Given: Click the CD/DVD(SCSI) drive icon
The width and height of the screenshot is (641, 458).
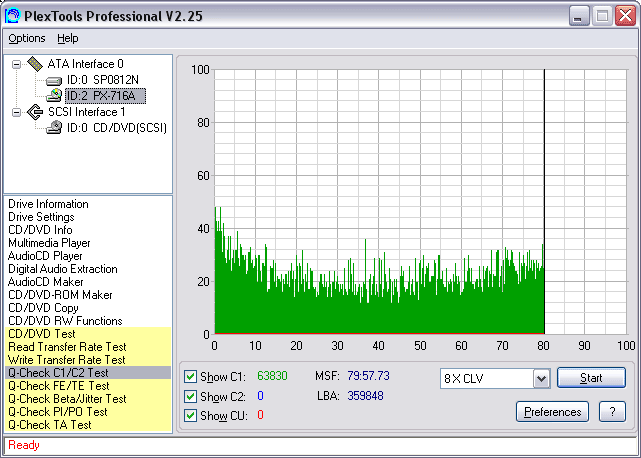Looking at the screenshot, I should coord(54,128).
